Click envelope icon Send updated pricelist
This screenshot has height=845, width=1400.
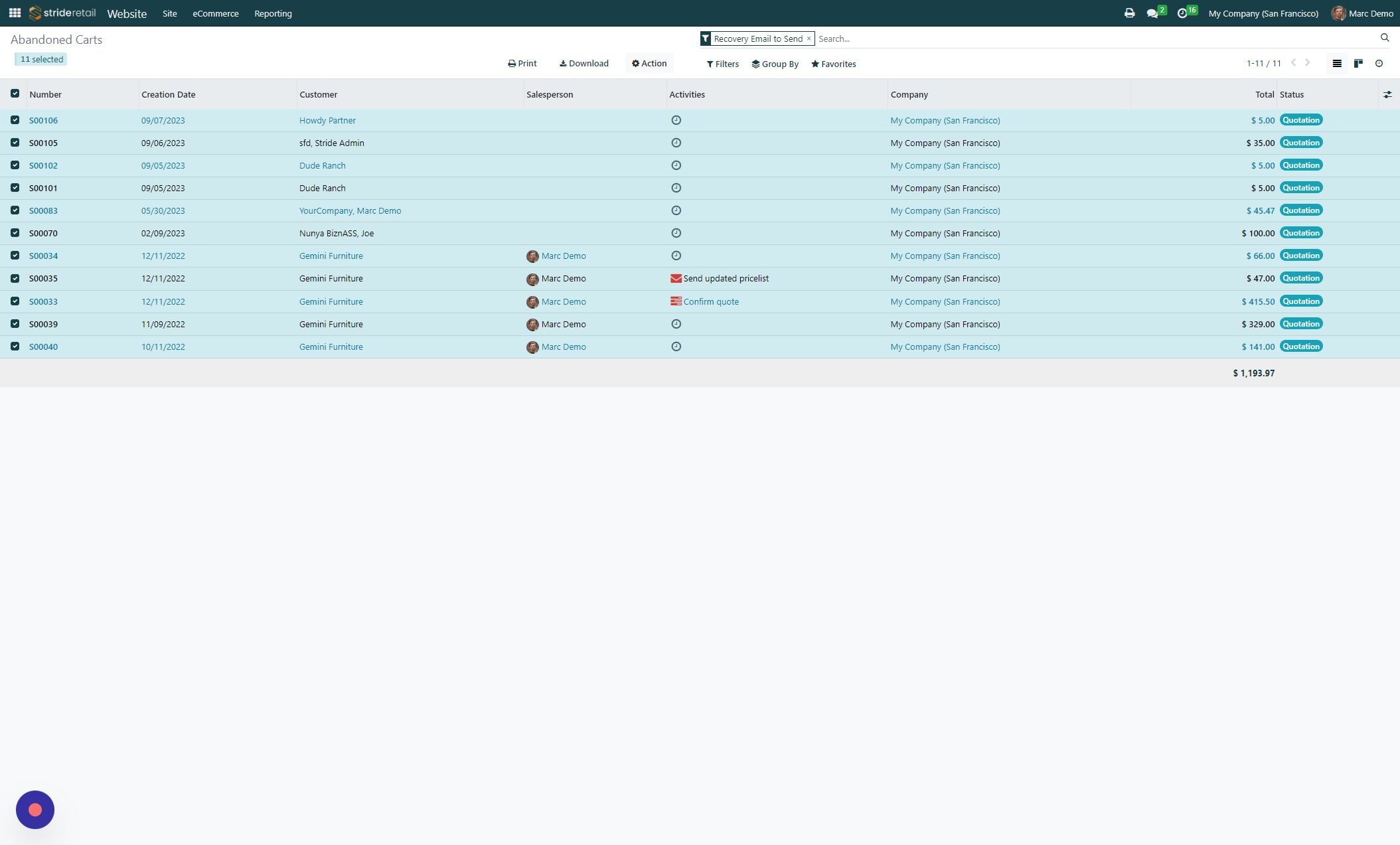pyautogui.click(x=676, y=279)
